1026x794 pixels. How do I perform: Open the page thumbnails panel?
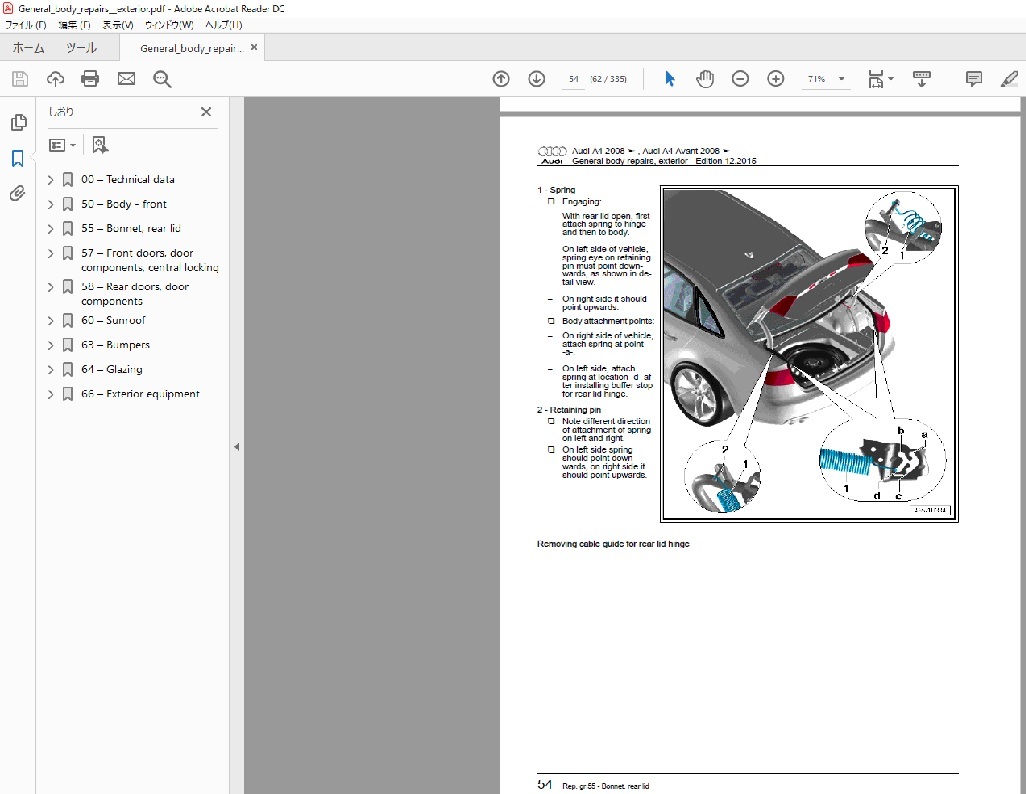pos(18,122)
